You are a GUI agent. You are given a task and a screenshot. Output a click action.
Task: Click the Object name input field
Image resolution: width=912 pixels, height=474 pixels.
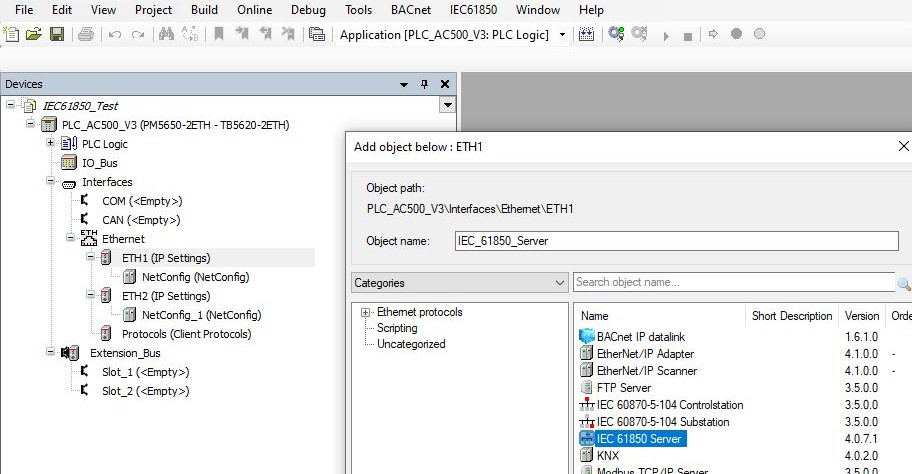click(674, 241)
